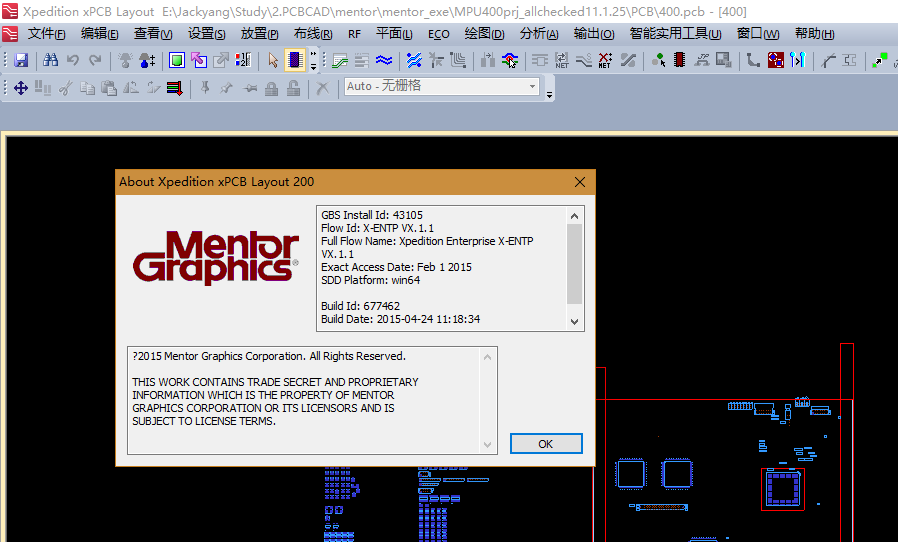Click the green route trace icon
898x542 pixels.
(x=340, y=60)
